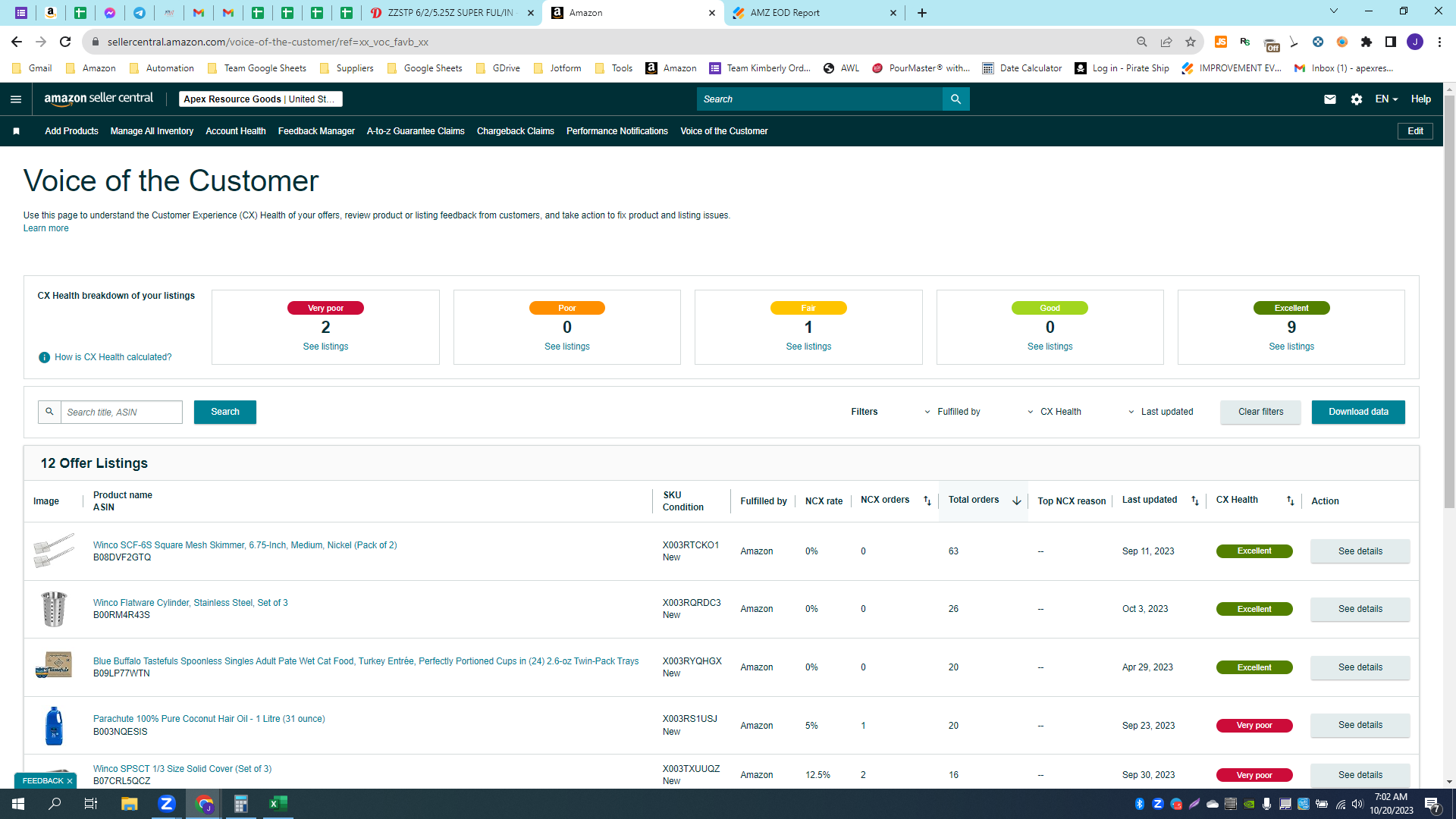Bookmark this page with the star icon
The height and width of the screenshot is (819, 1456).
click(x=1191, y=42)
